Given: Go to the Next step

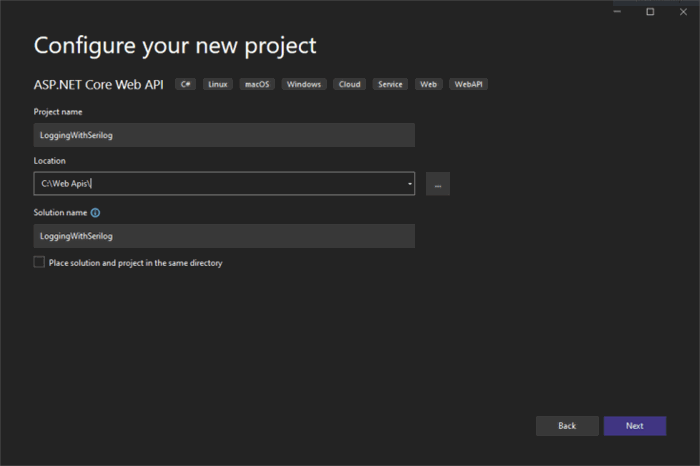Looking at the screenshot, I should (x=635, y=426).
